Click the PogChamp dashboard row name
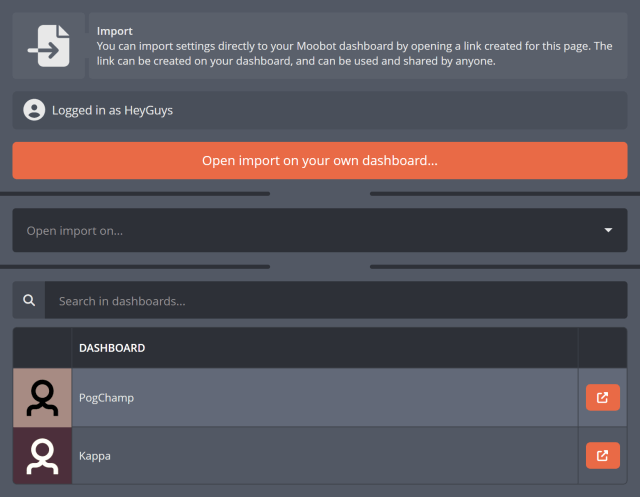Image resolution: width=640 pixels, height=497 pixels. 106,398
